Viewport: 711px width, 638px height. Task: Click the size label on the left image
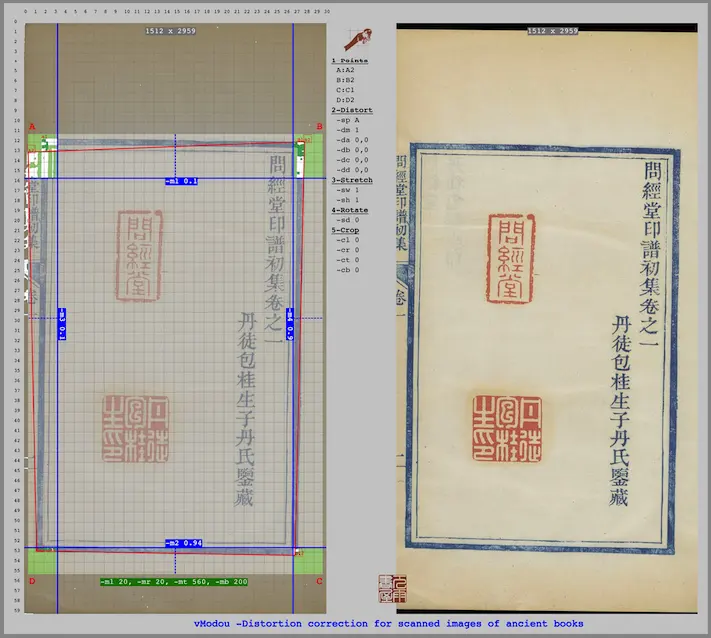tap(170, 31)
